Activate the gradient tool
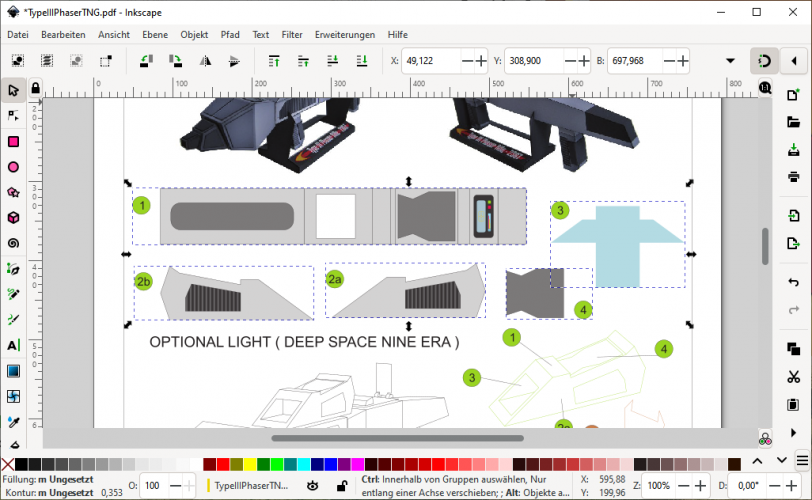This screenshot has width=812, height=500. tap(13, 371)
